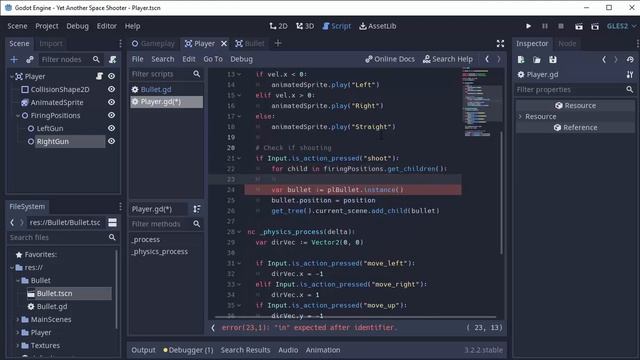Expand the Resource section in Inspector
This screenshot has height=360, width=640.
point(520,117)
